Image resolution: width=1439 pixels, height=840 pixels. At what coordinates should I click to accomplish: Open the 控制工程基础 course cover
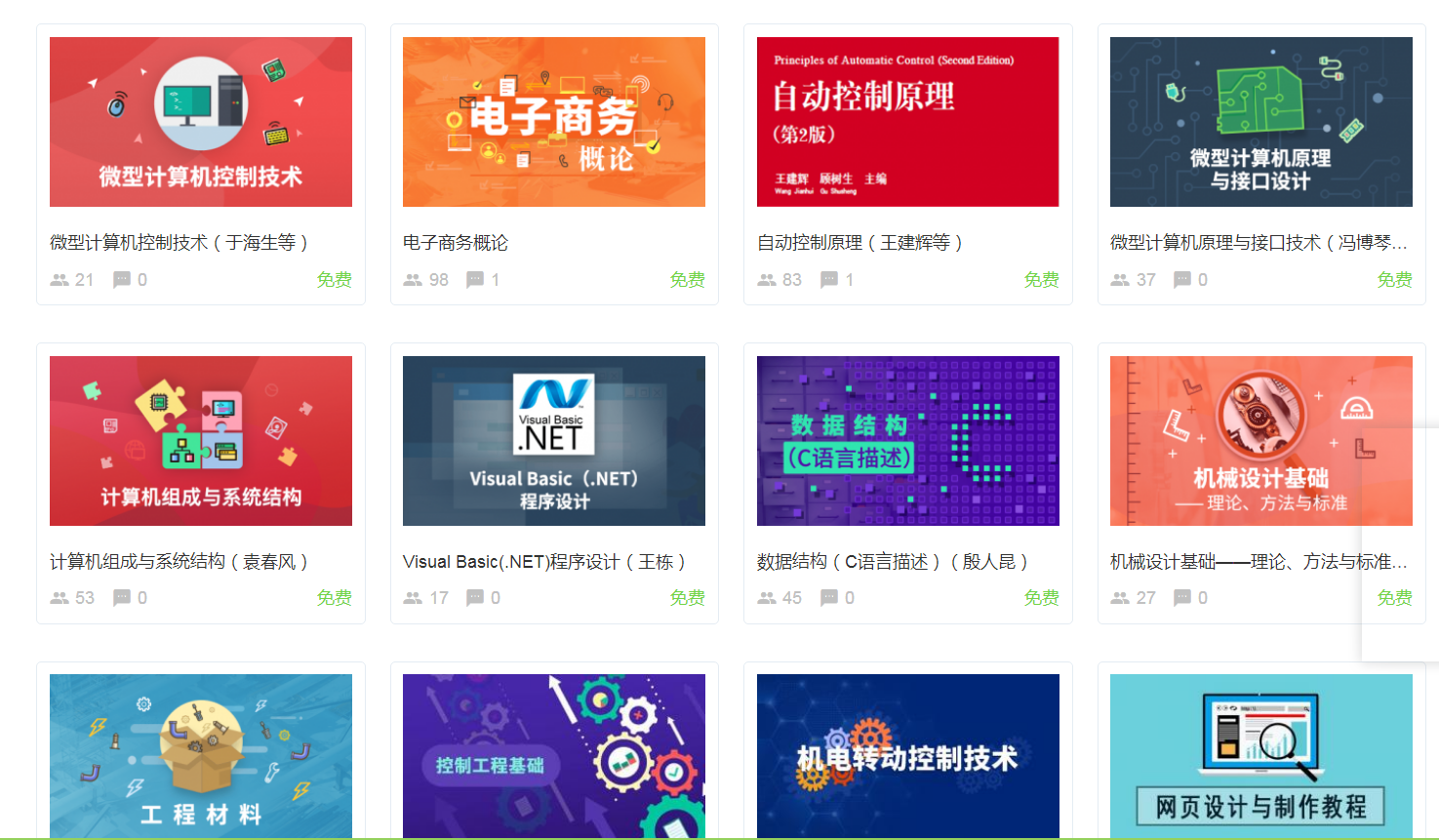click(554, 756)
